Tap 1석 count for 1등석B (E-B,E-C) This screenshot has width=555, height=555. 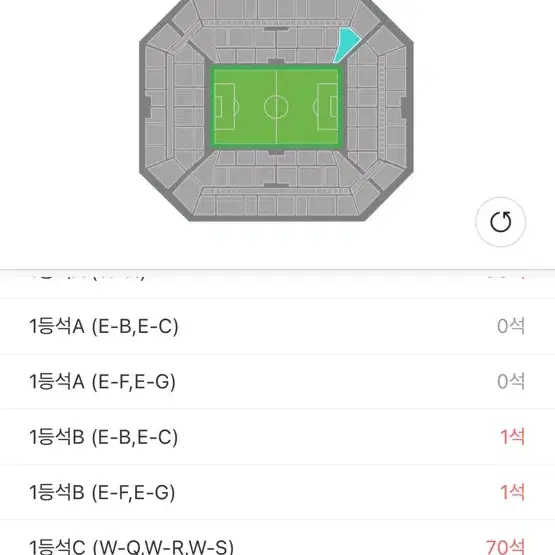pos(512,437)
